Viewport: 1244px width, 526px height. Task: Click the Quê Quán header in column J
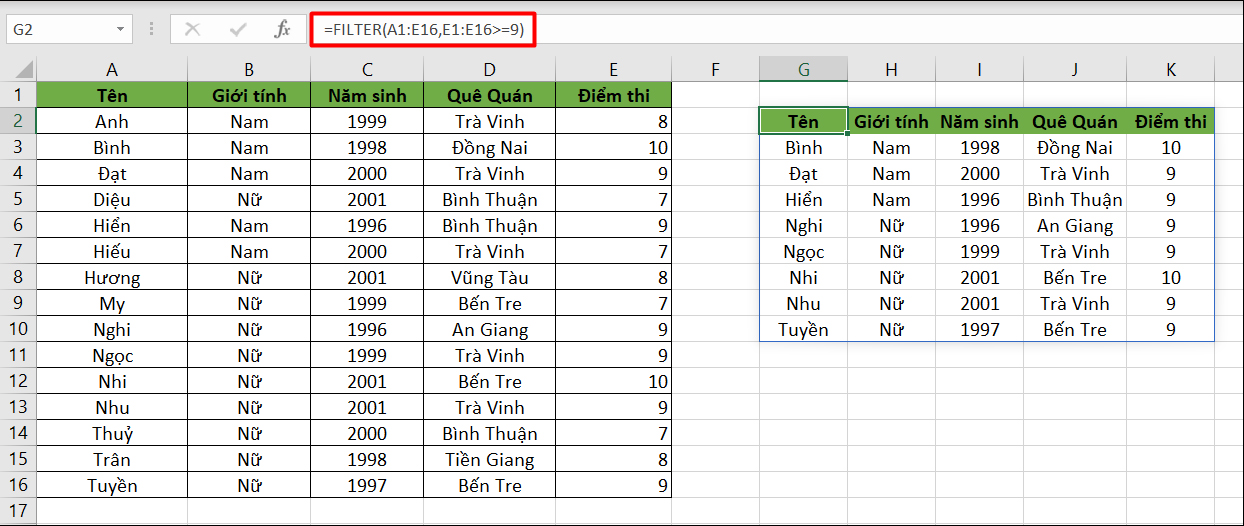point(1074,121)
